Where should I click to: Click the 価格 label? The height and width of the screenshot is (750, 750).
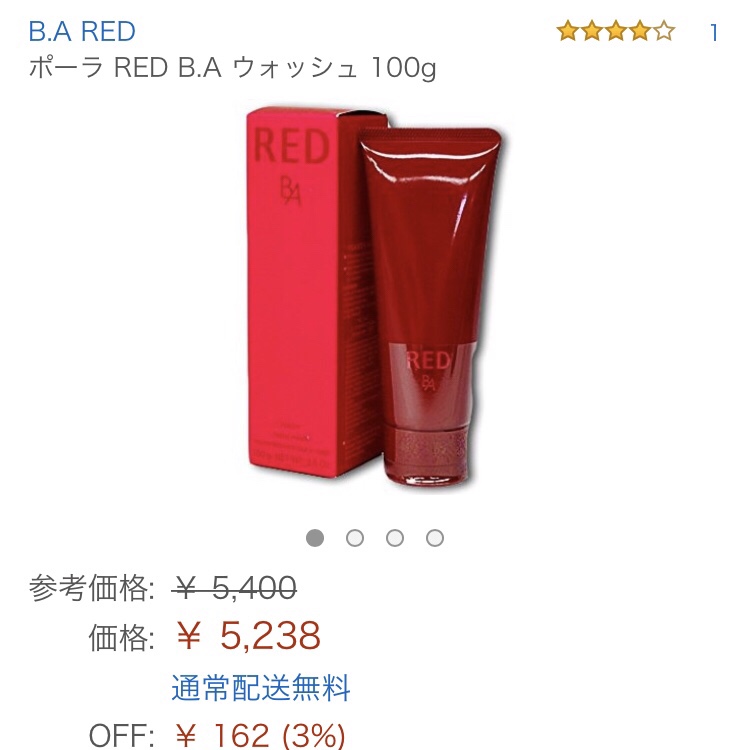coord(121,637)
